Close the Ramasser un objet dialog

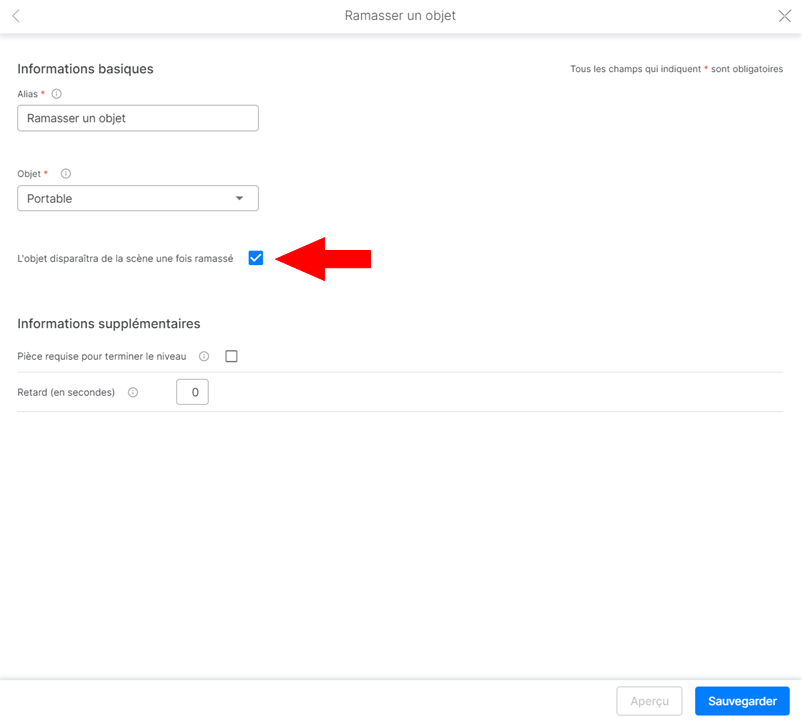(784, 16)
